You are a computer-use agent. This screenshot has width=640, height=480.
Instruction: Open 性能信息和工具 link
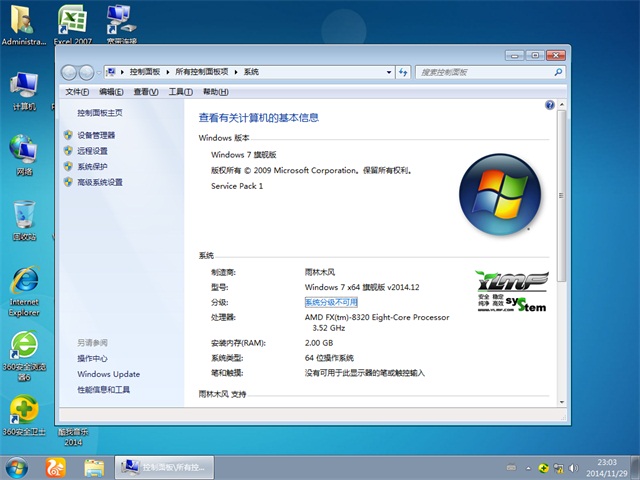pyautogui.click(x=103, y=389)
